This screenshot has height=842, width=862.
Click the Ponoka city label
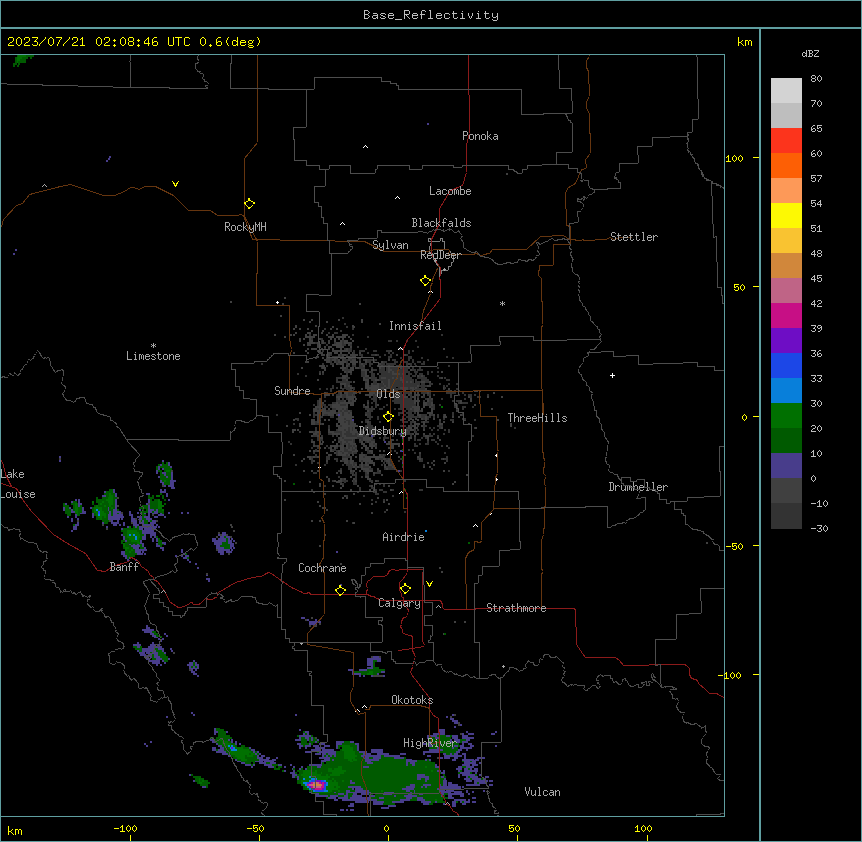coord(480,136)
